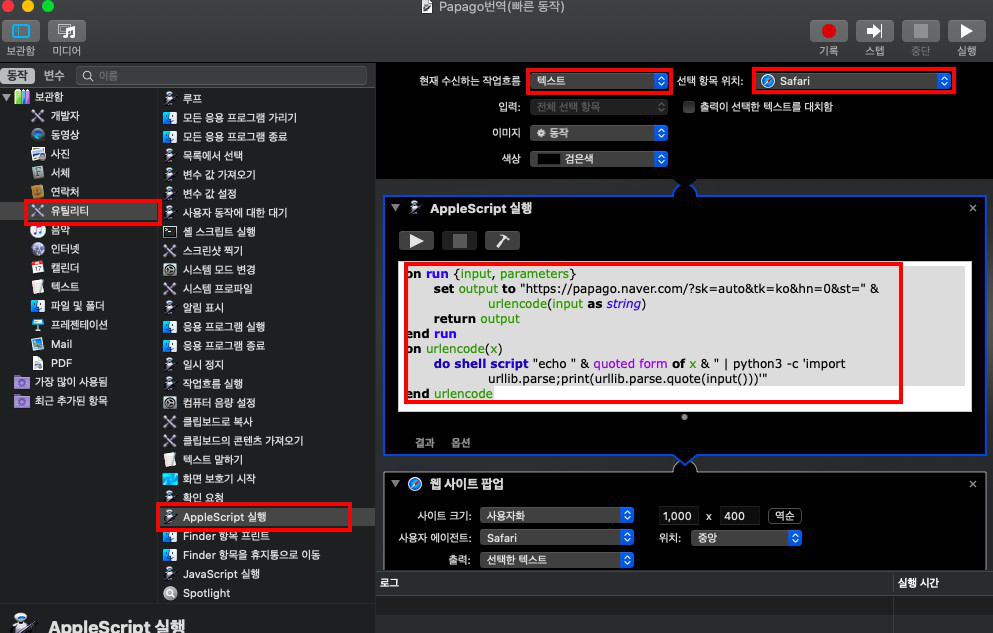Viewport: 993px width, 633px height.
Task: Open 가장 많이 사용됨 smart group
Action: (x=71, y=382)
